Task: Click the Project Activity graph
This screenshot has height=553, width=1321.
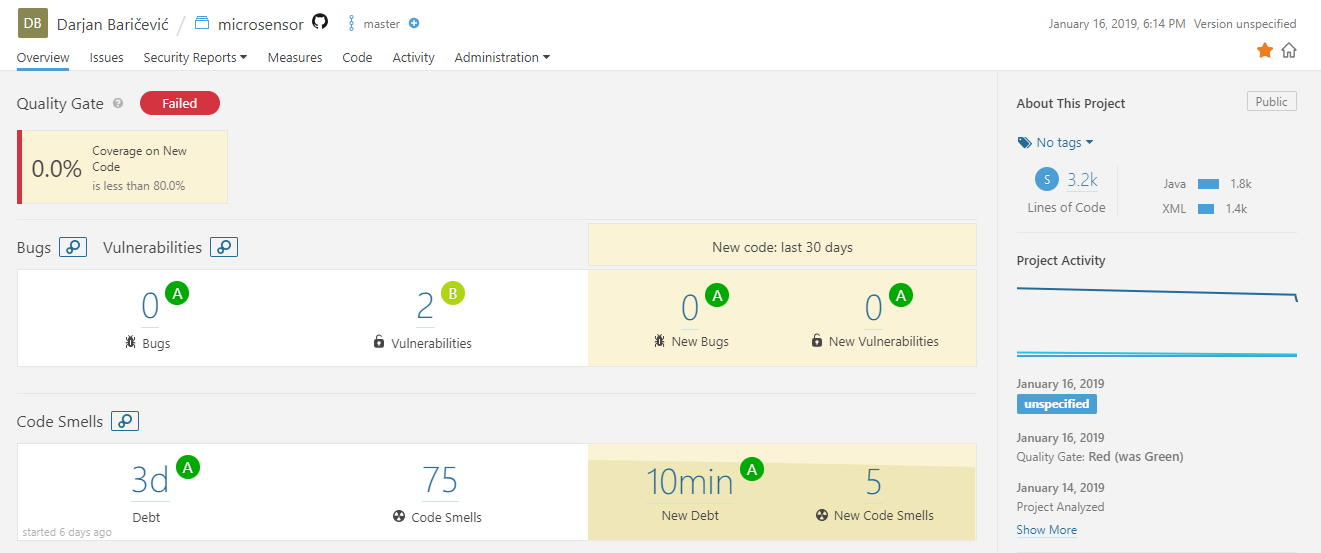Action: tap(1156, 320)
